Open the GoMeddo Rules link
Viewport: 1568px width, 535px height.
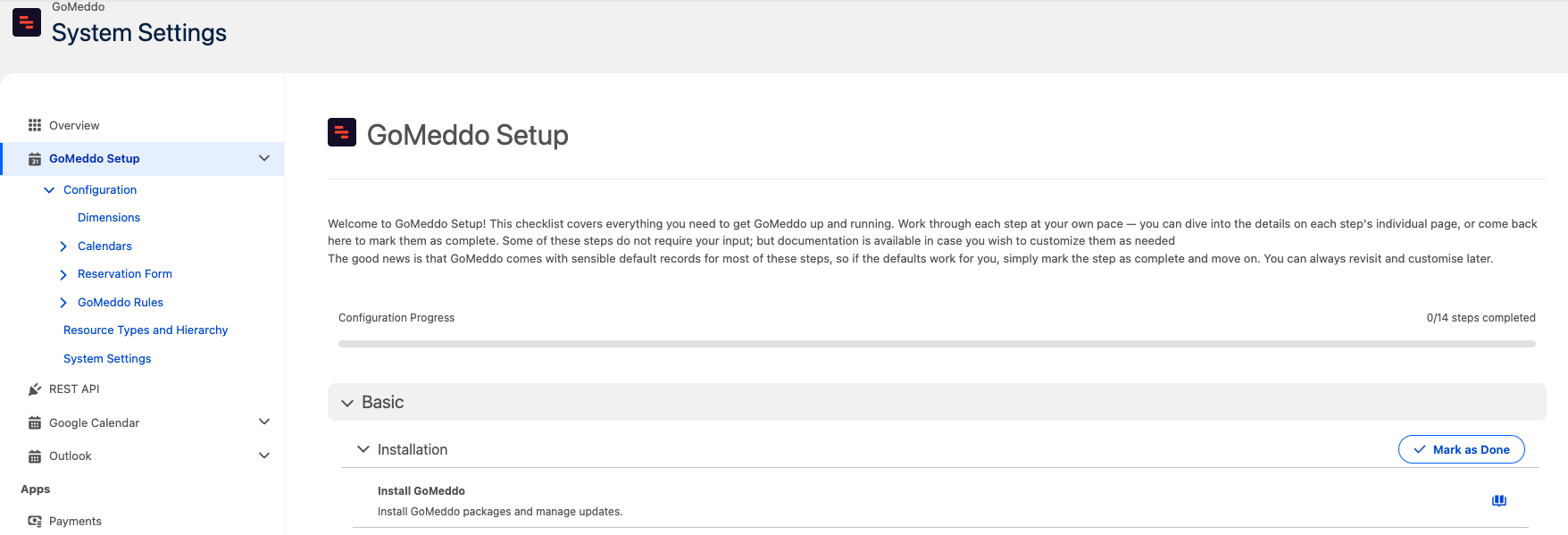(121, 303)
